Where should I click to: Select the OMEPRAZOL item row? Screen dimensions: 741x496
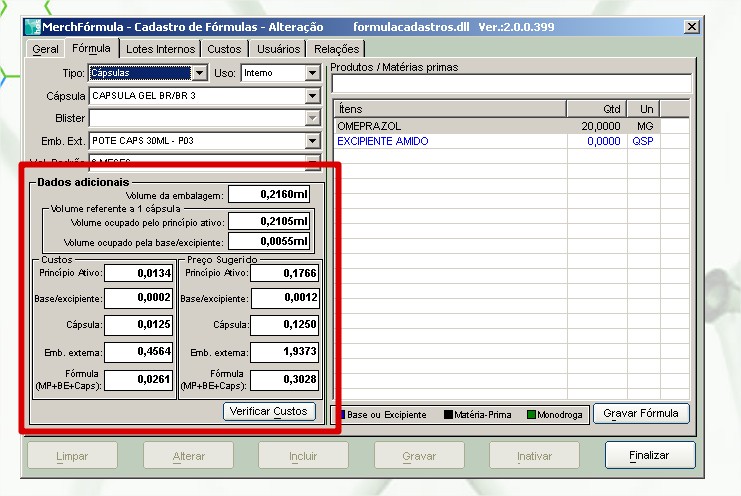[x=450, y=127]
